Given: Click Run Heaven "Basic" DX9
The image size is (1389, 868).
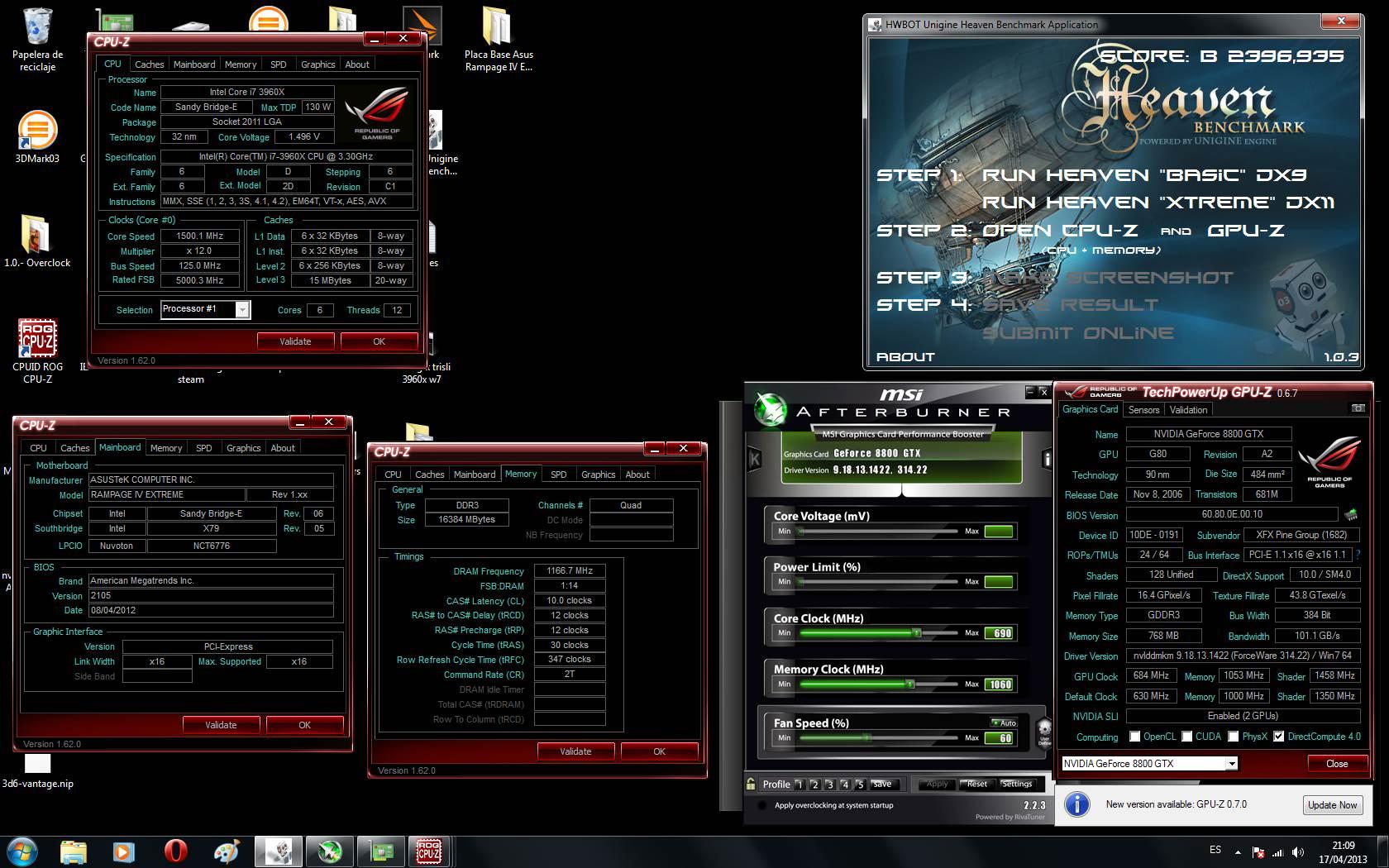Looking at the screenshot, I should click(x=1144, y=175).
